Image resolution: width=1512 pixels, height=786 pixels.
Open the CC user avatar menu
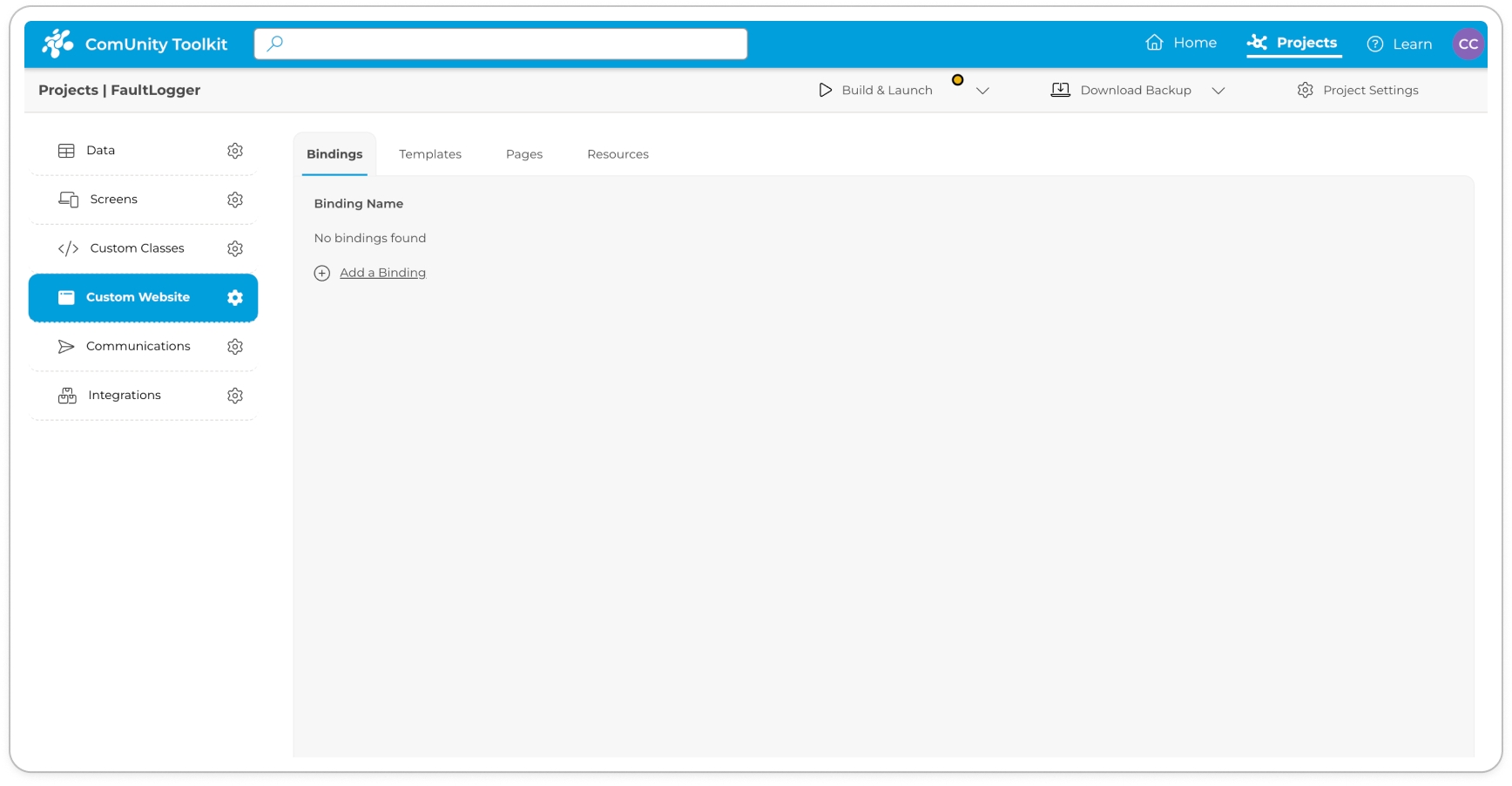(x=1468, y=44)
